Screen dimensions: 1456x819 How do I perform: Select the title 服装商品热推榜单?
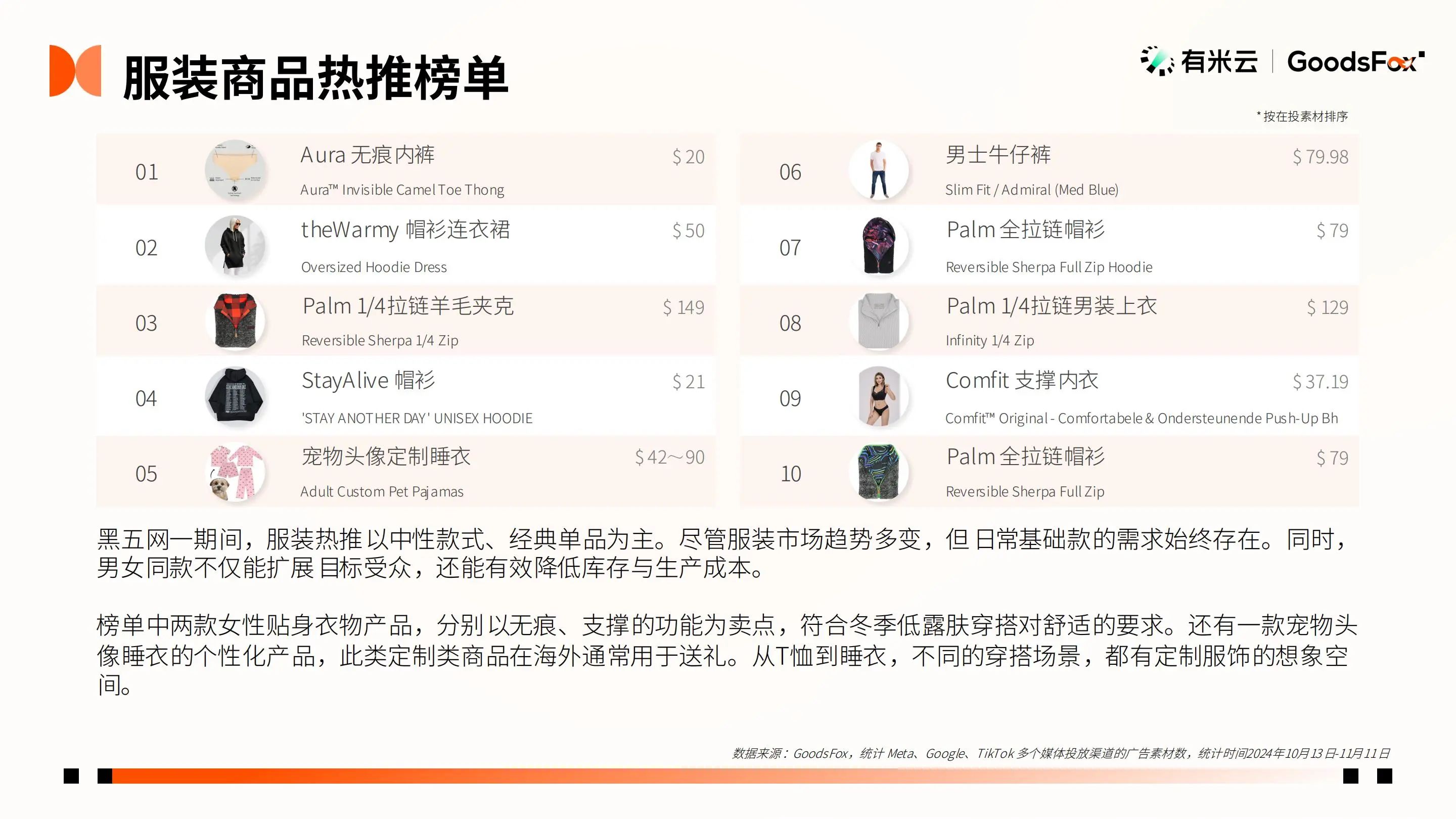pos(315,77)
